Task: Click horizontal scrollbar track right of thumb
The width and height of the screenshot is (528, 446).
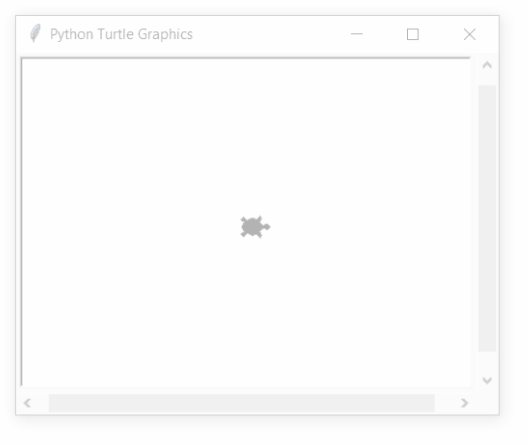Action: [x=446, y=403]
